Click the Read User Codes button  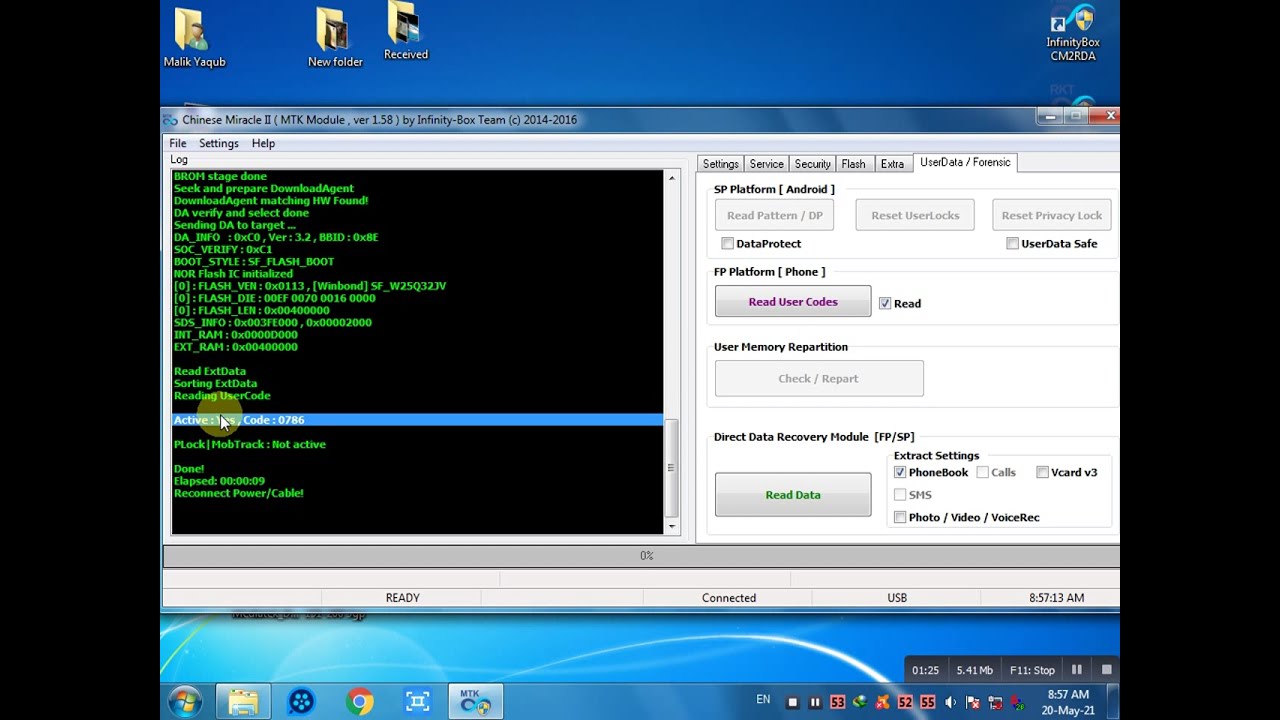pos(793,301)
